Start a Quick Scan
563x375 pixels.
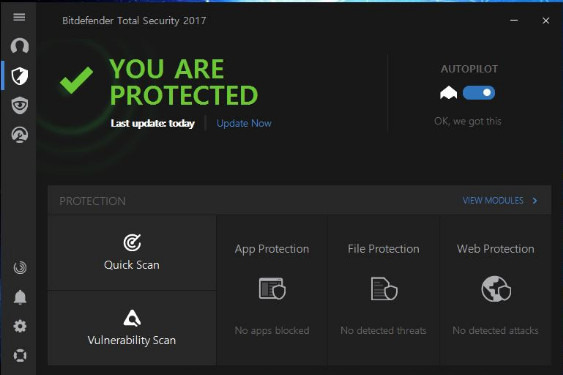tap(132, 253)
